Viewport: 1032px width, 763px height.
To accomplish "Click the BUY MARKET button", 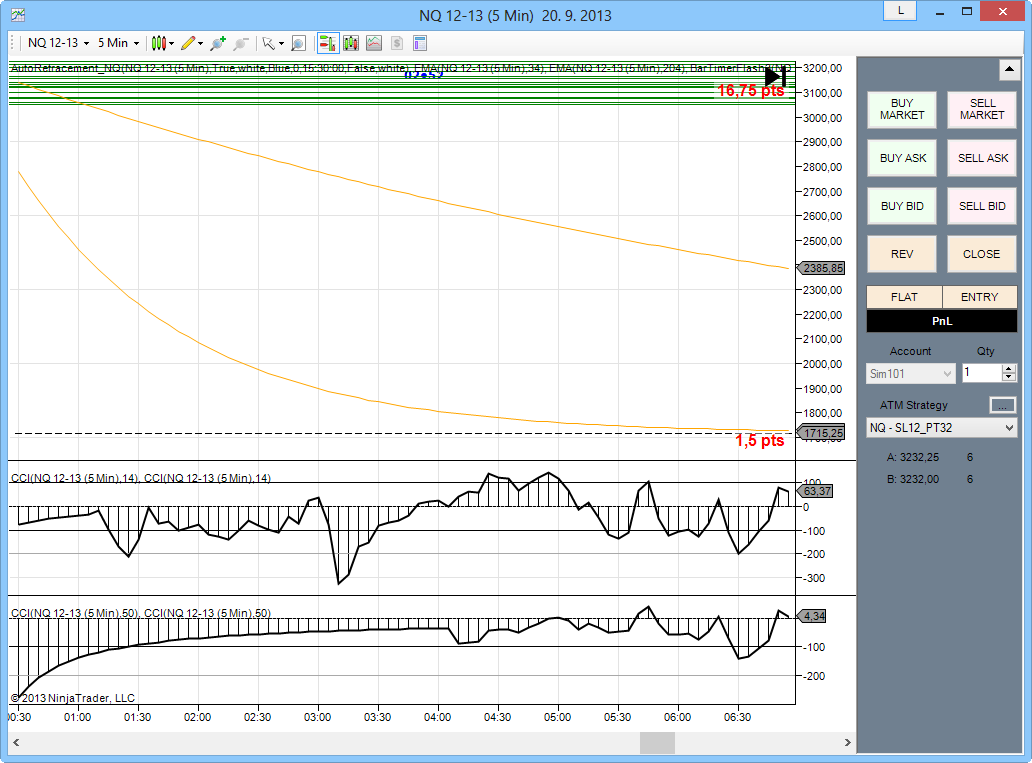I will pos(902,109).
